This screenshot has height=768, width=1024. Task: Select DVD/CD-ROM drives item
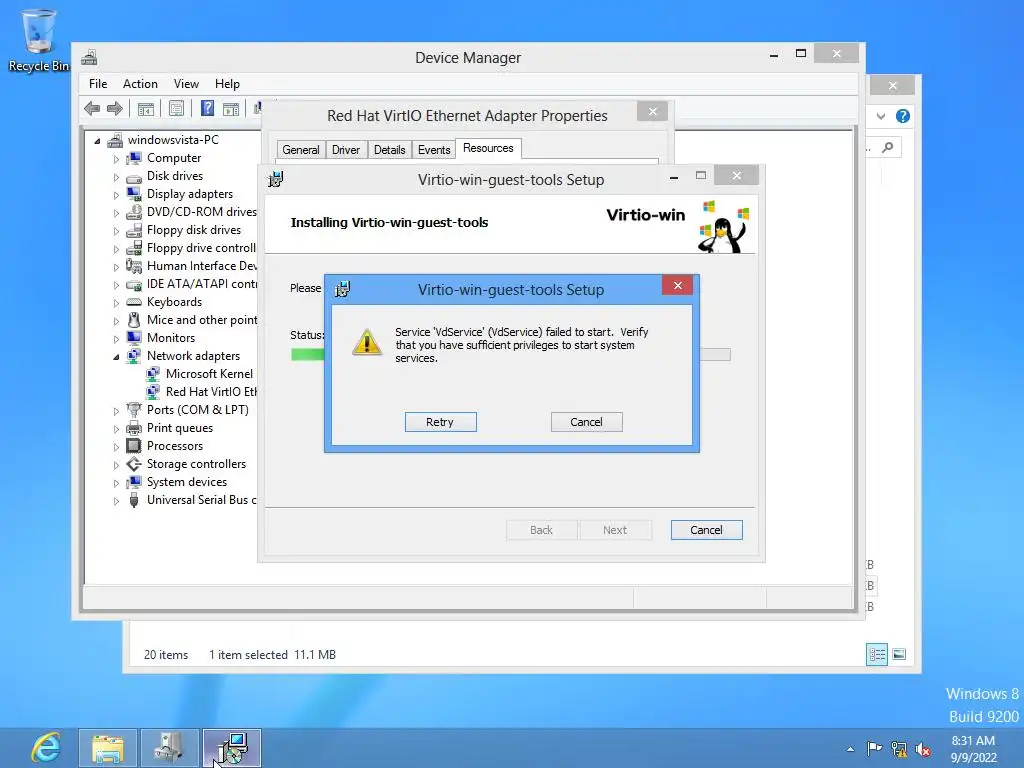click(201, 212)
